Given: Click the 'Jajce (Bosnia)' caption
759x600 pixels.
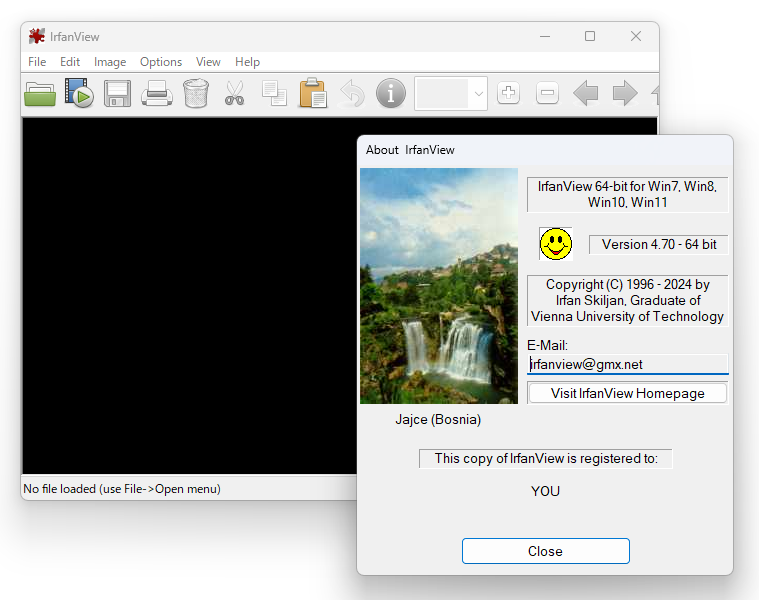Looking at the screenshot, I should 438,419.
